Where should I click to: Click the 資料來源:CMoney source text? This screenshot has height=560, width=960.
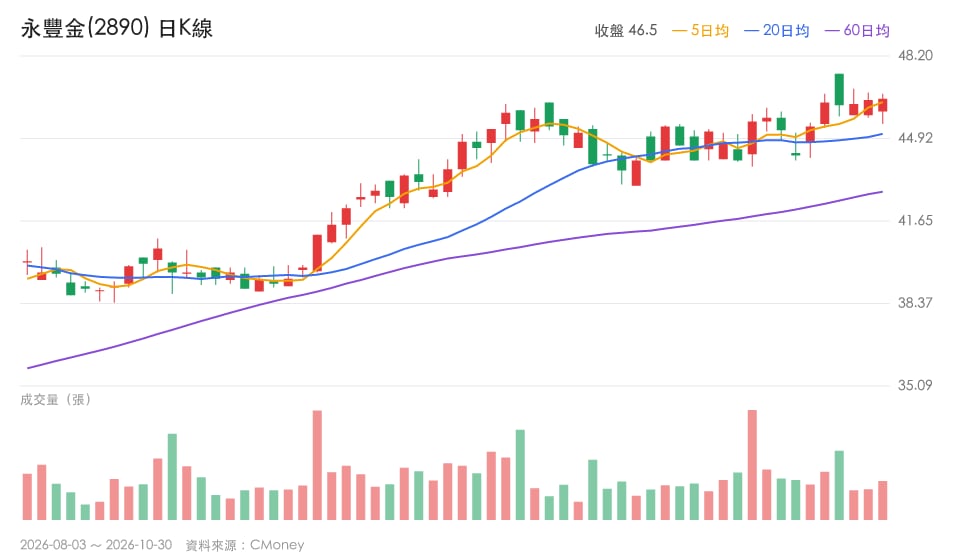[x=245, y=545]
